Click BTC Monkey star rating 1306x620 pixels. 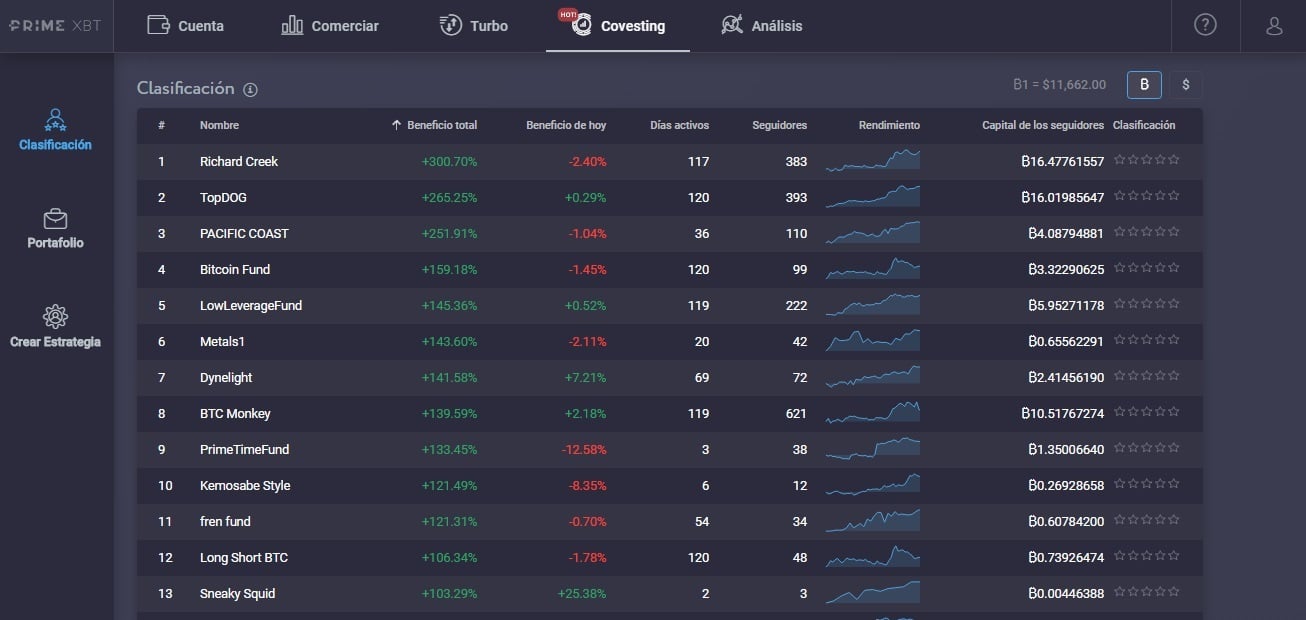1147,412
